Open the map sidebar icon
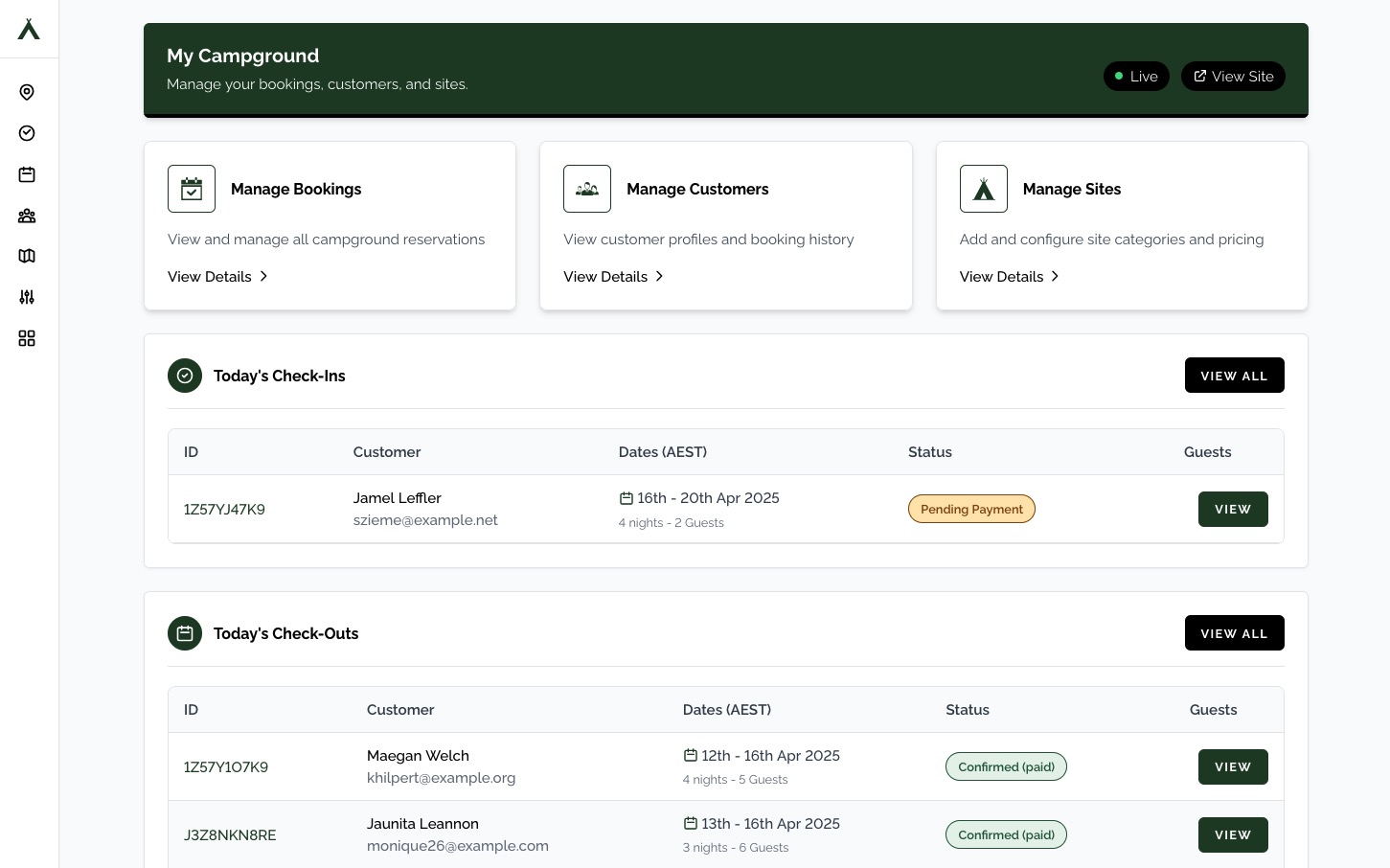Viewport: 1390px width, 868px height. (27, 256)
